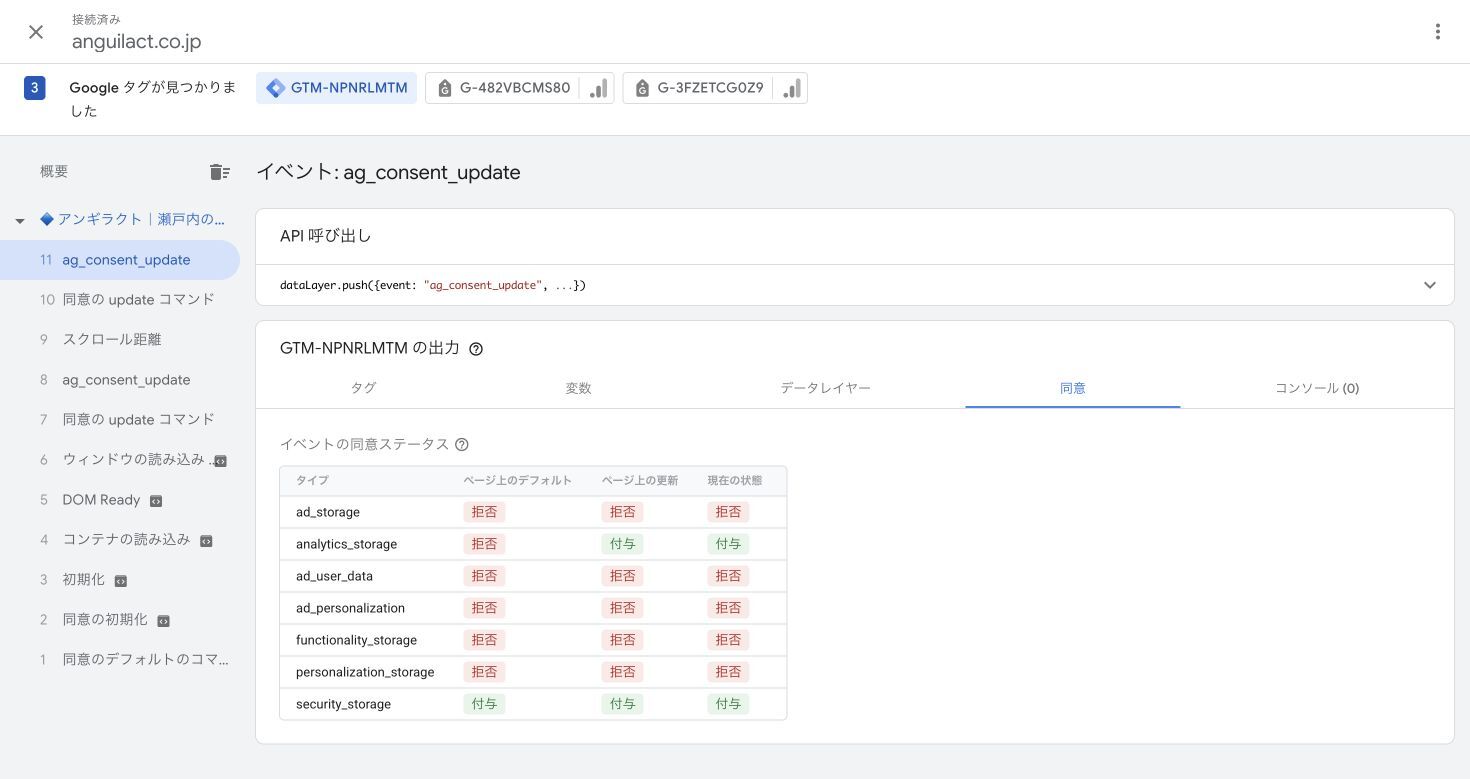Image resolution: width=1470 pixels, height=779 pixels.
Task: Click the code icon beside 同意の初期化
Action: (x=163, y=621)
